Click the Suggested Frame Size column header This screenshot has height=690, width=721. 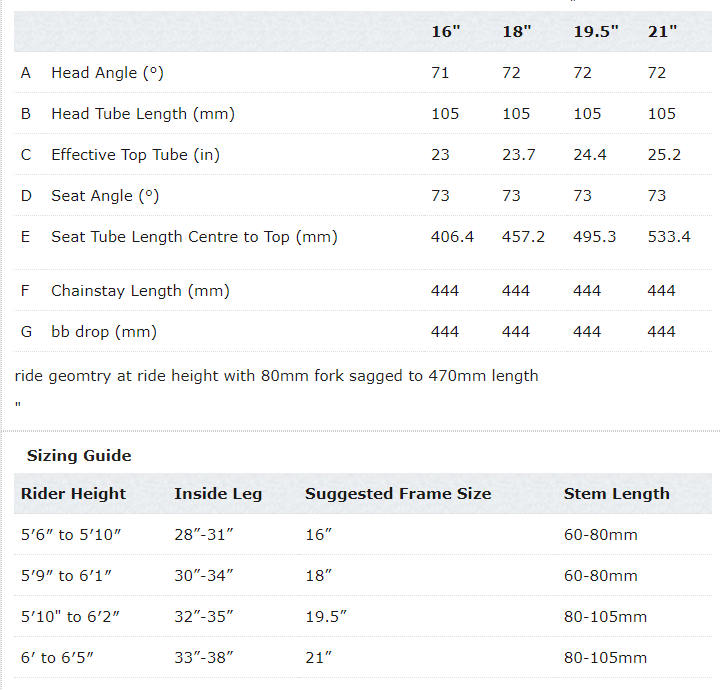(398, 494)
